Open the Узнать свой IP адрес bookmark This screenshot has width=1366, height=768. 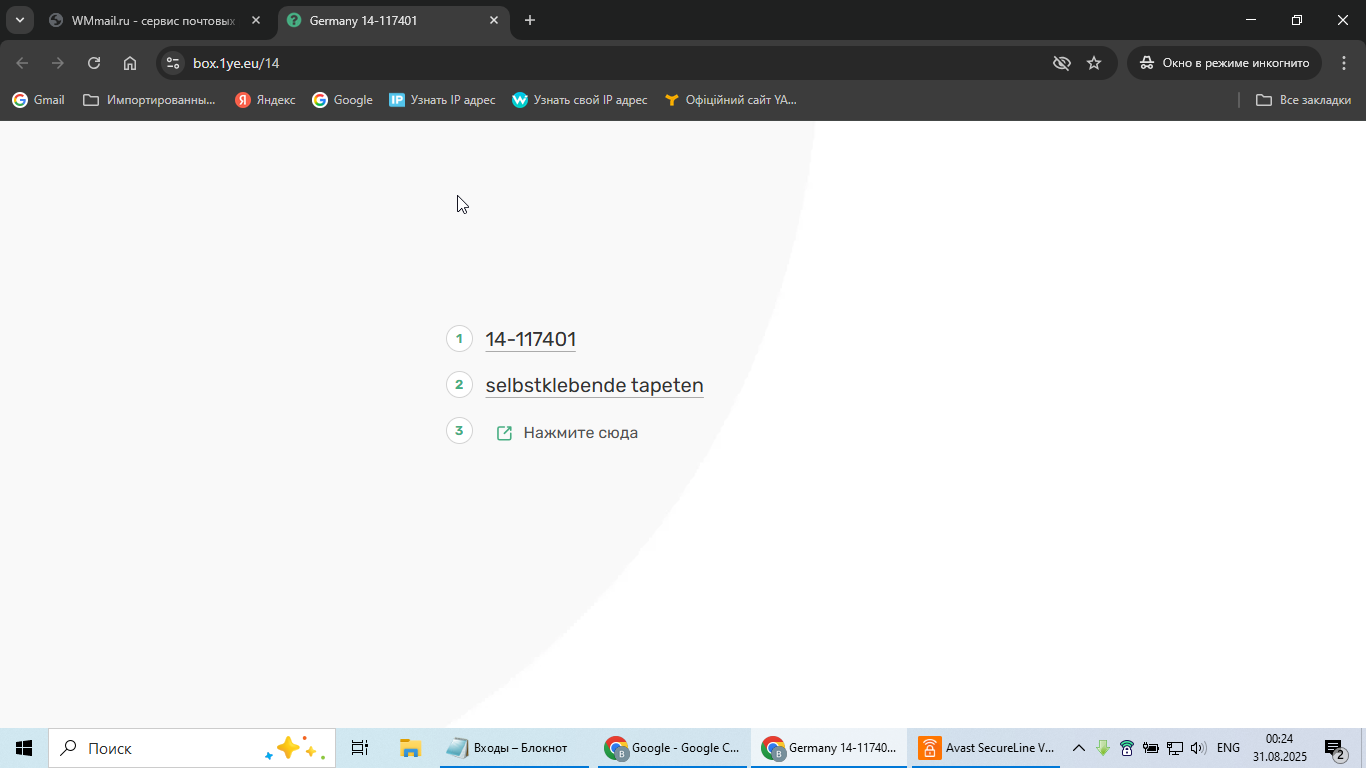[x=579, y=100]
